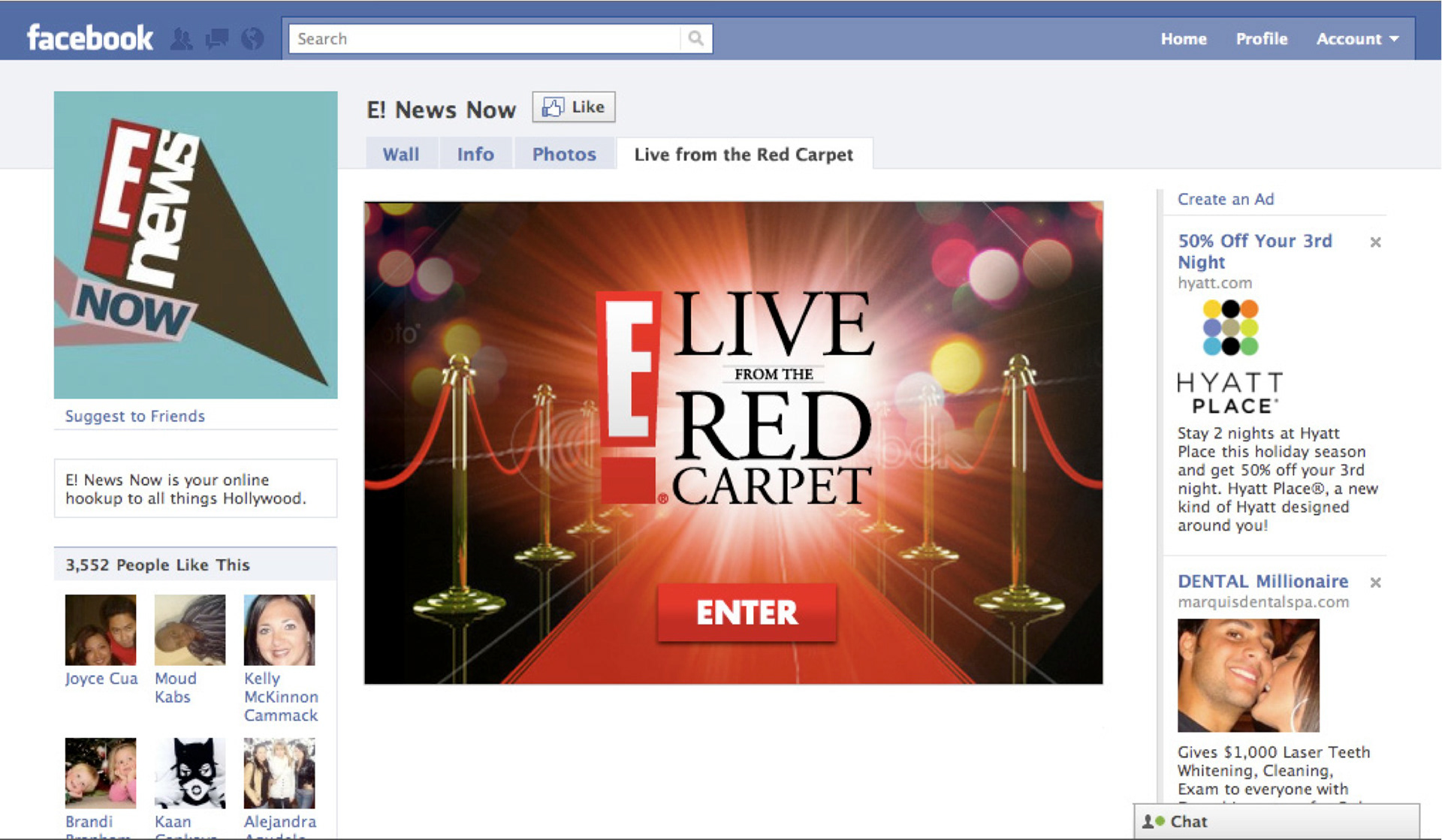Like the E! News Now page
The width and height of the screenshot is (1442, 840).
pyautogui.click(x=574, y=107)
